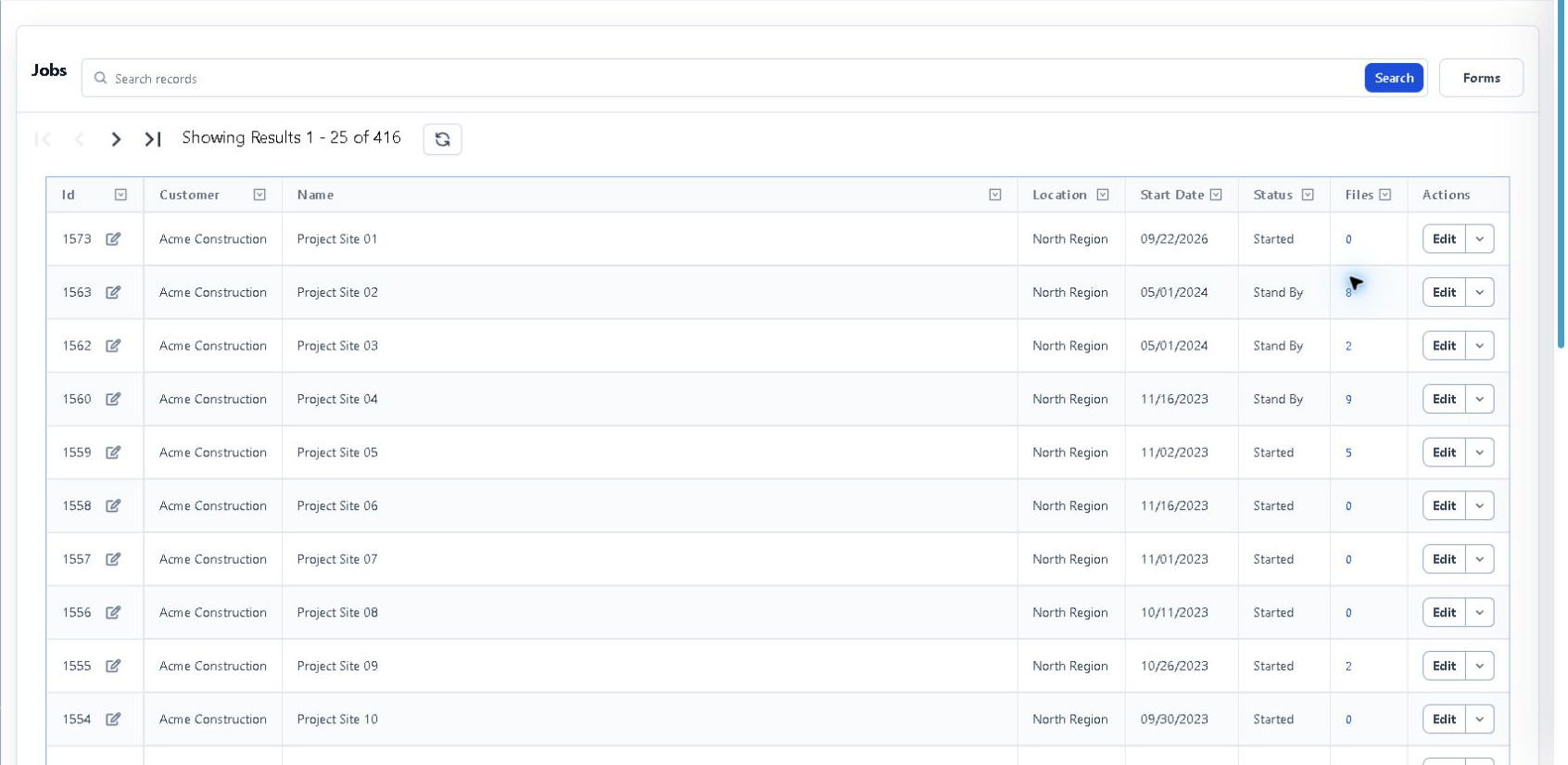Expand actions dropdown for Project Site 08
The height and width of the screenshot is (765, 1568).
click(1480, 612)
